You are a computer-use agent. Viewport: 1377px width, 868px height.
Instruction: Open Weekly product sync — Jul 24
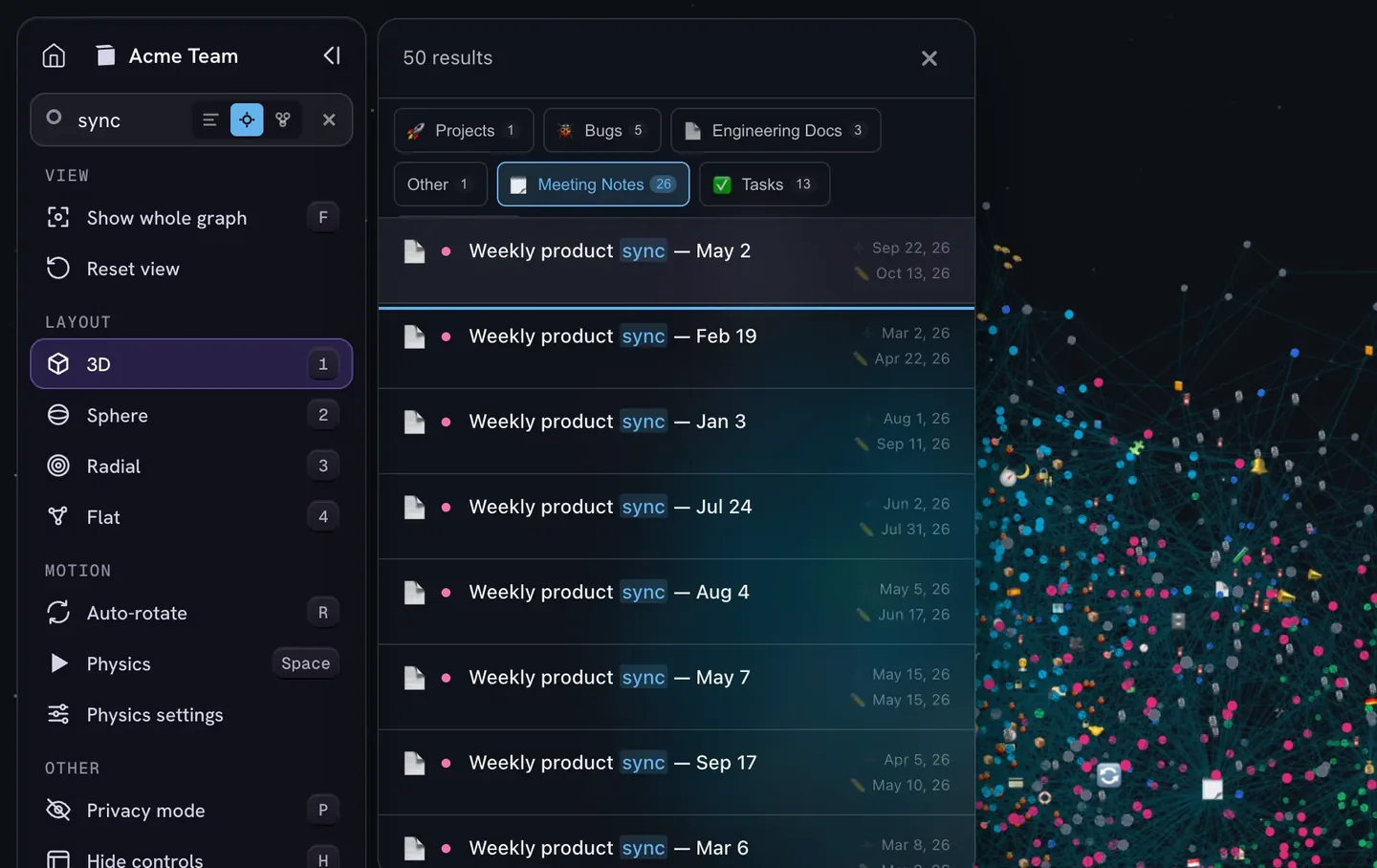click(676, 516)
